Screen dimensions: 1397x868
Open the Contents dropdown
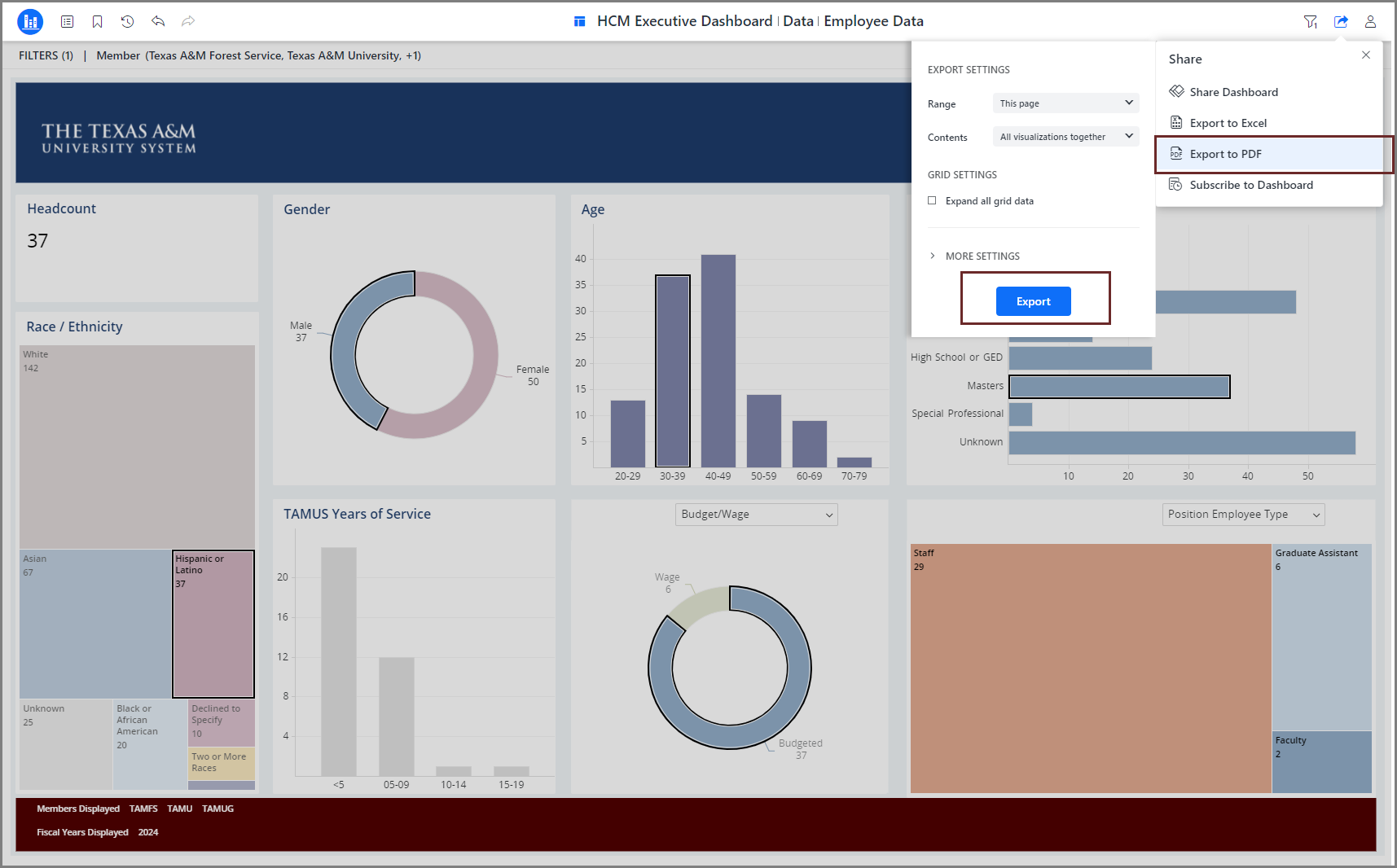[x=1065, y=137]
